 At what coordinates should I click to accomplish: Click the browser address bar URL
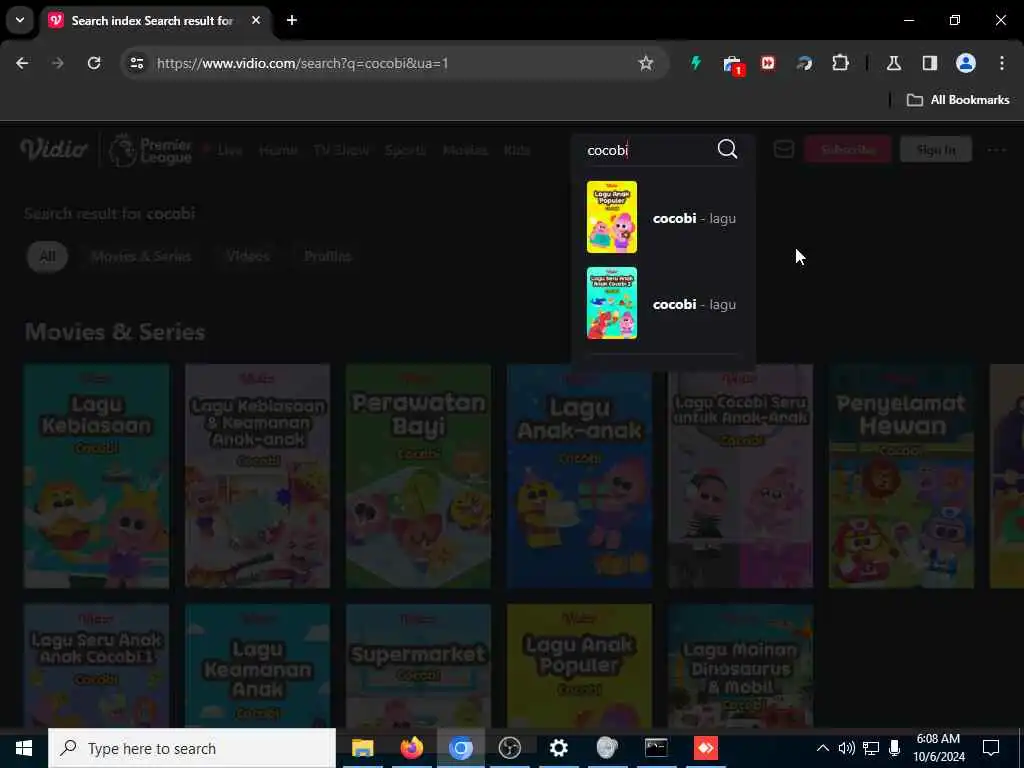(303, 63)
